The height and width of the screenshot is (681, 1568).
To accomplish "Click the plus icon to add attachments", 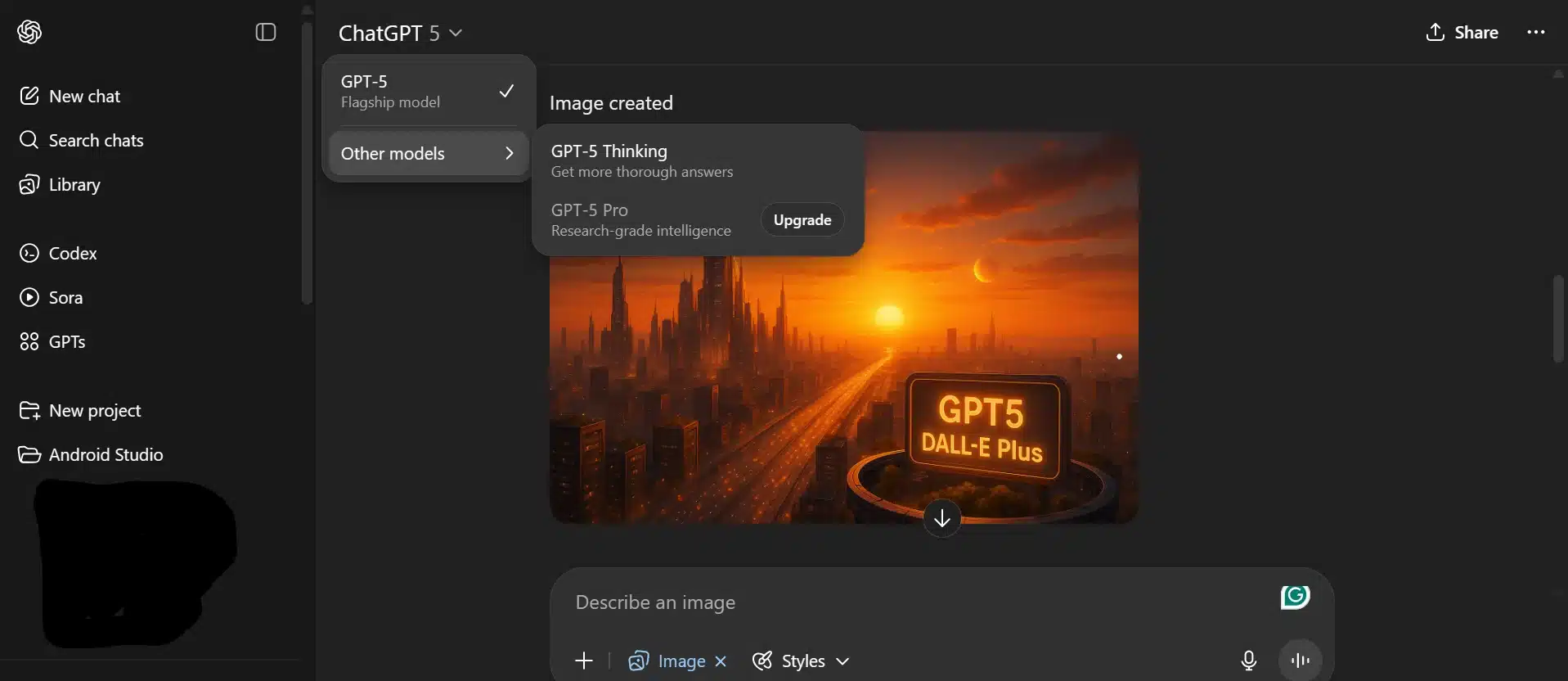I will click(583, 661).
